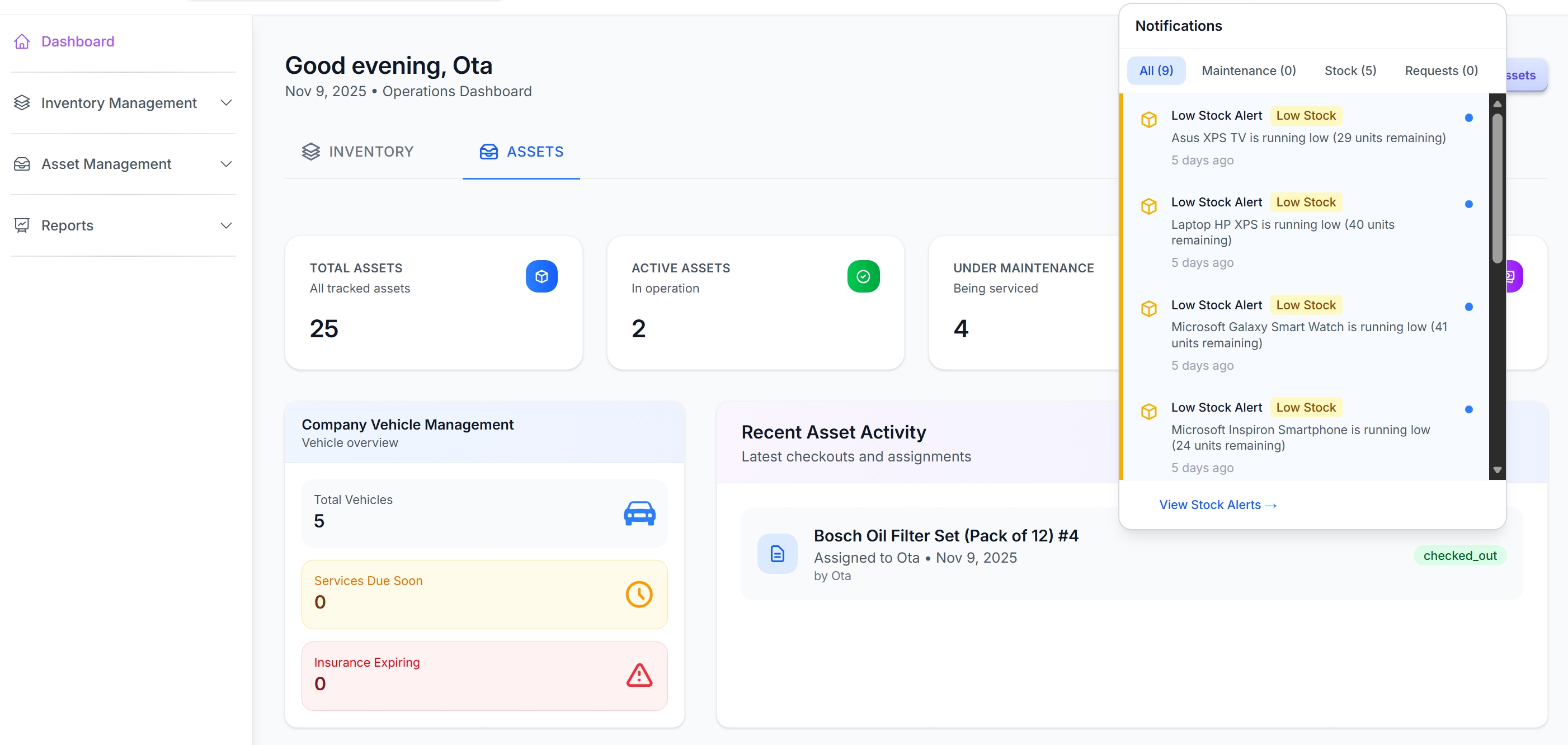Click the clock icon in Services Due Soon
Screen dimensions: 1568x745
pyautogui.click(x=639, y=594)
